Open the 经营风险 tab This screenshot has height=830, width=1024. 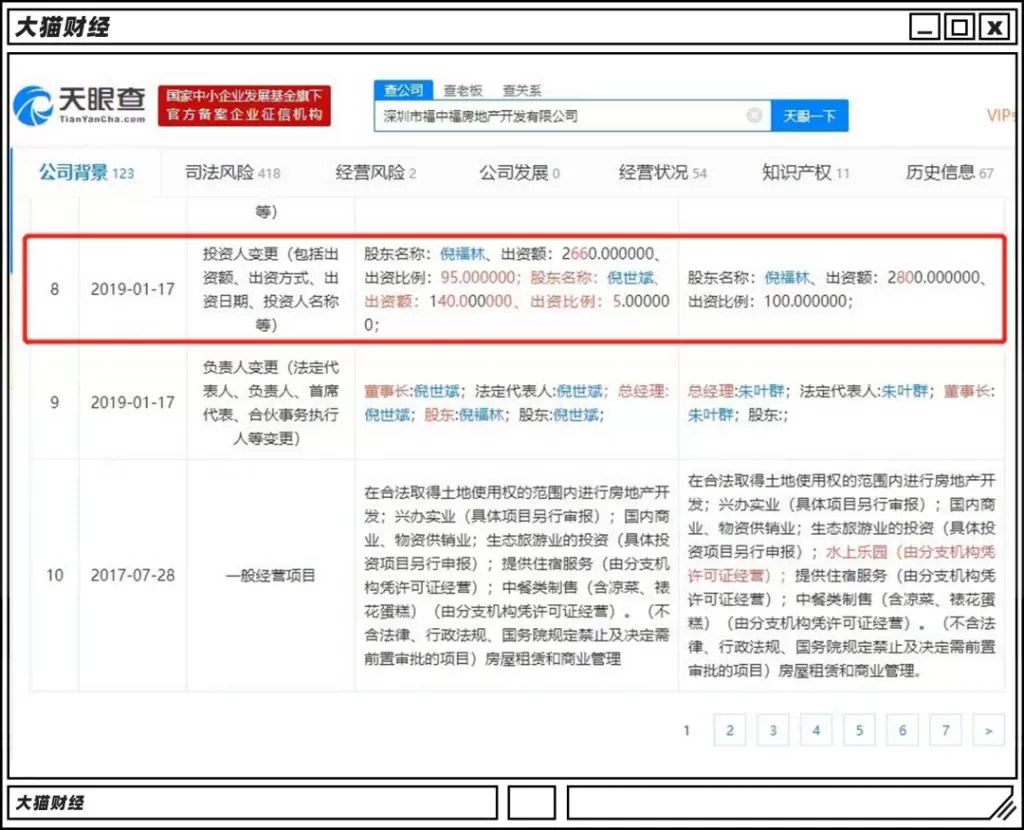[x=376, y=172]
